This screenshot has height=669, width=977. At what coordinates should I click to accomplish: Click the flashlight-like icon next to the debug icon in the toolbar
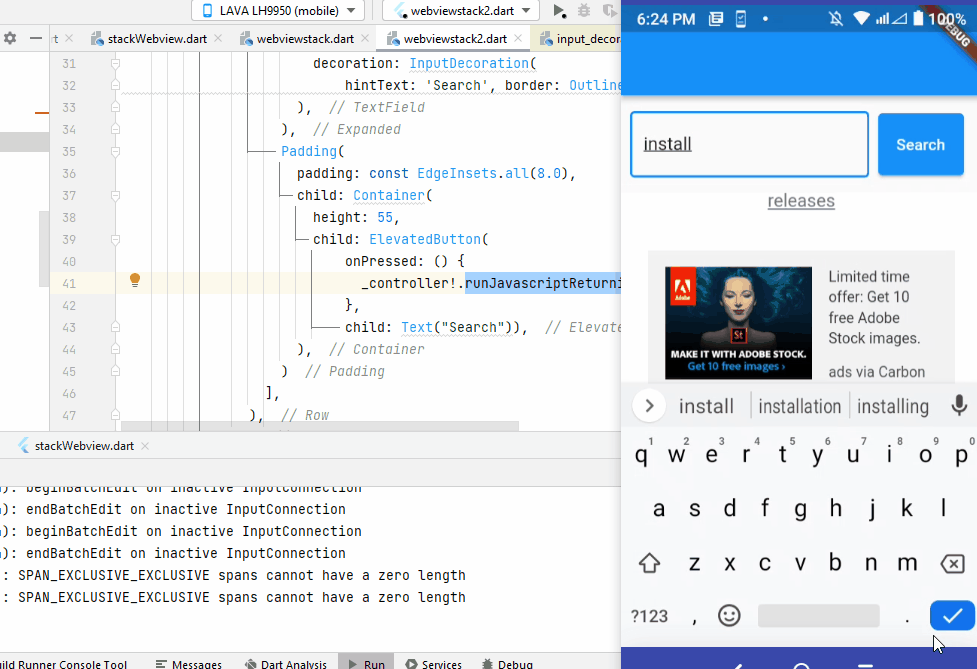(x=609, y=11)
